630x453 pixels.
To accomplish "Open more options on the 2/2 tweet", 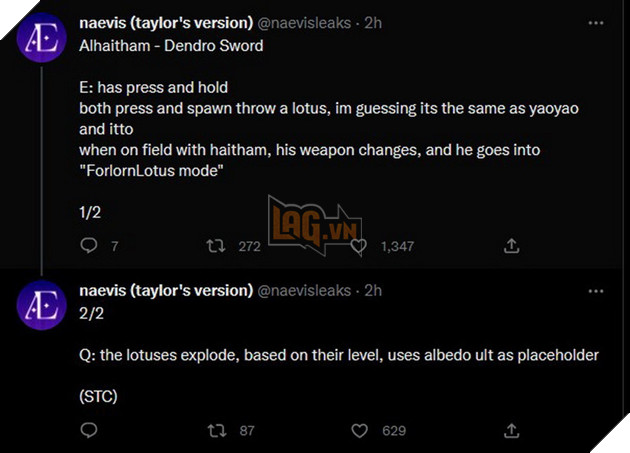I will point(599,291).
